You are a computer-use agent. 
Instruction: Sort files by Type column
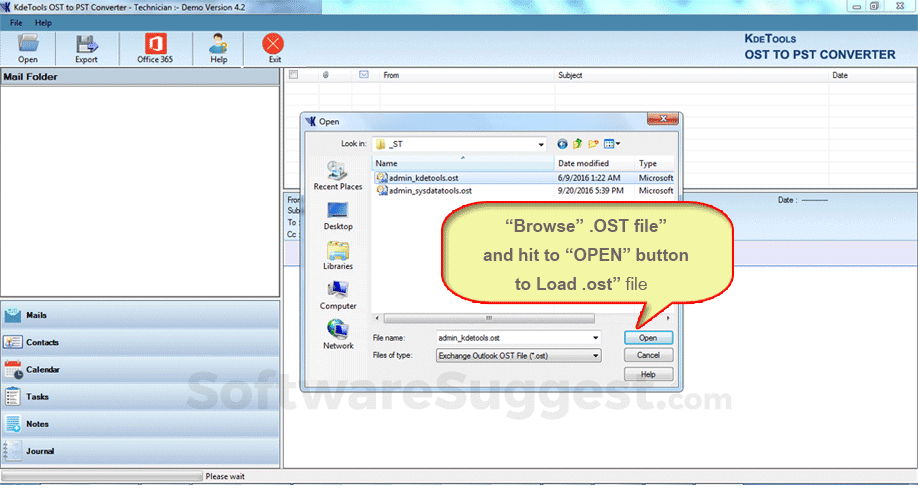655,163
